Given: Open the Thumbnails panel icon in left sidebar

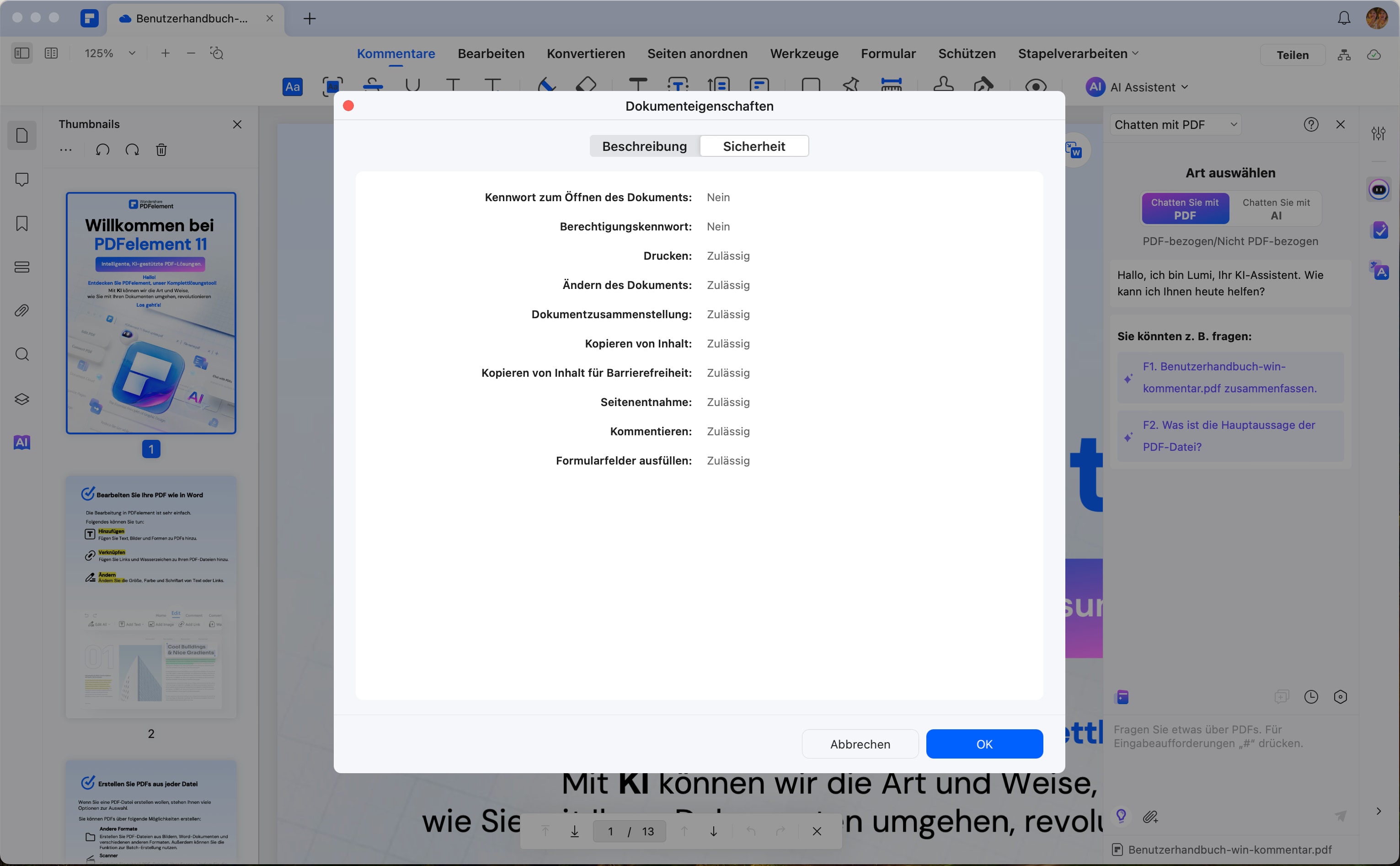Looking at the screenshot, I should tap(22, 135).
